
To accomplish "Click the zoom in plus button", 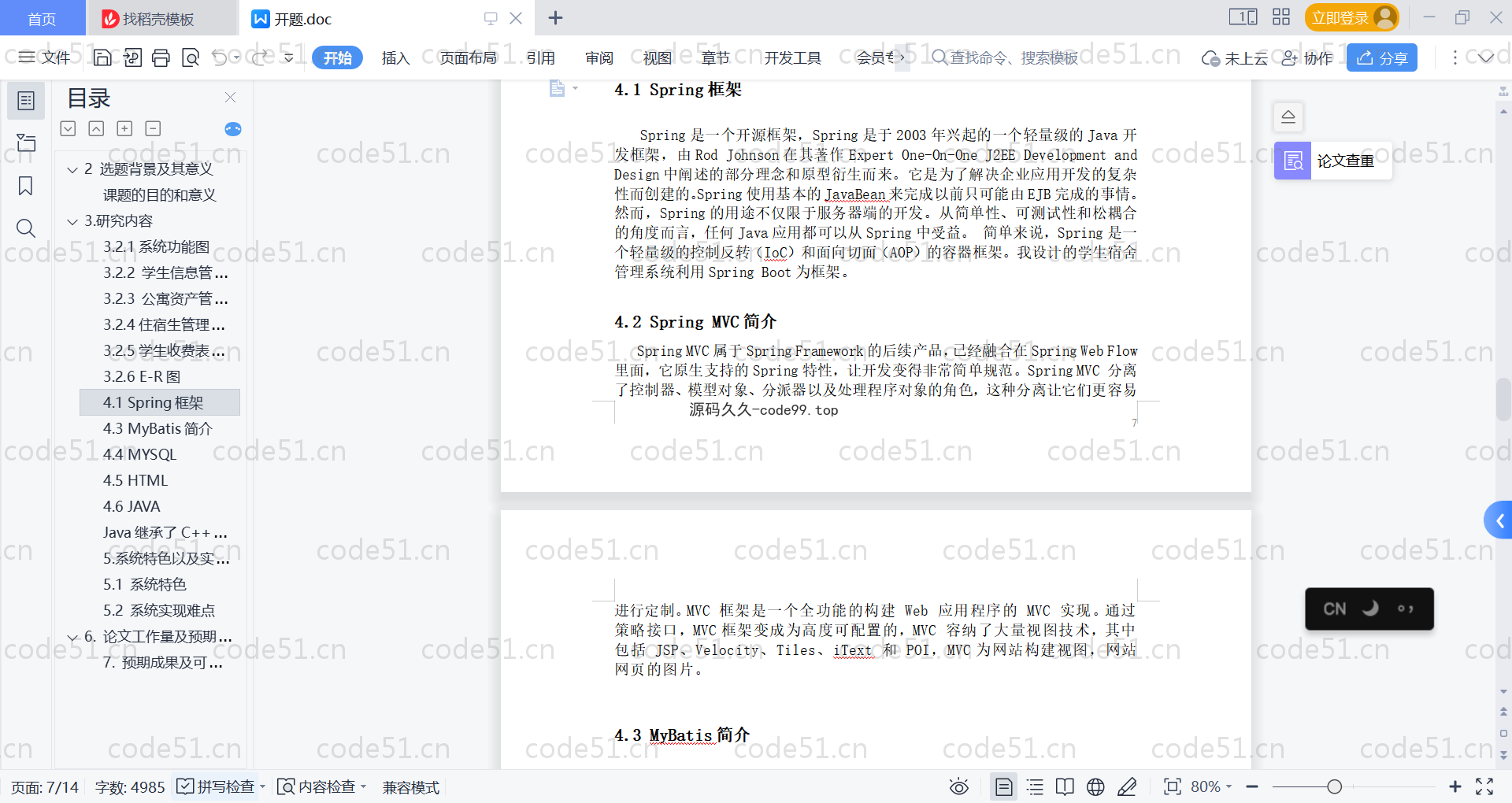I will click(1455, 786).
